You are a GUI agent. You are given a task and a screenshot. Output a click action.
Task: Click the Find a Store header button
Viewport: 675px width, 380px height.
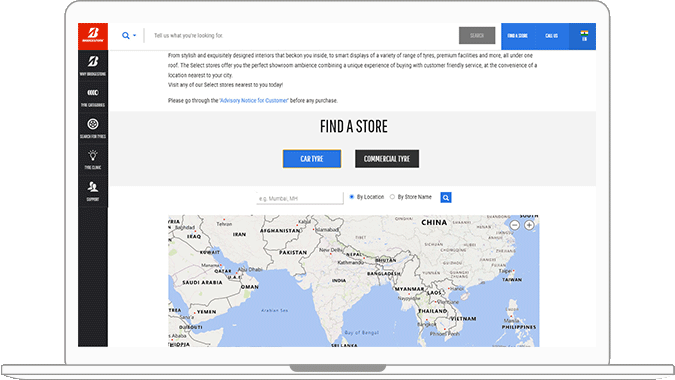click(x=517, y=36)
